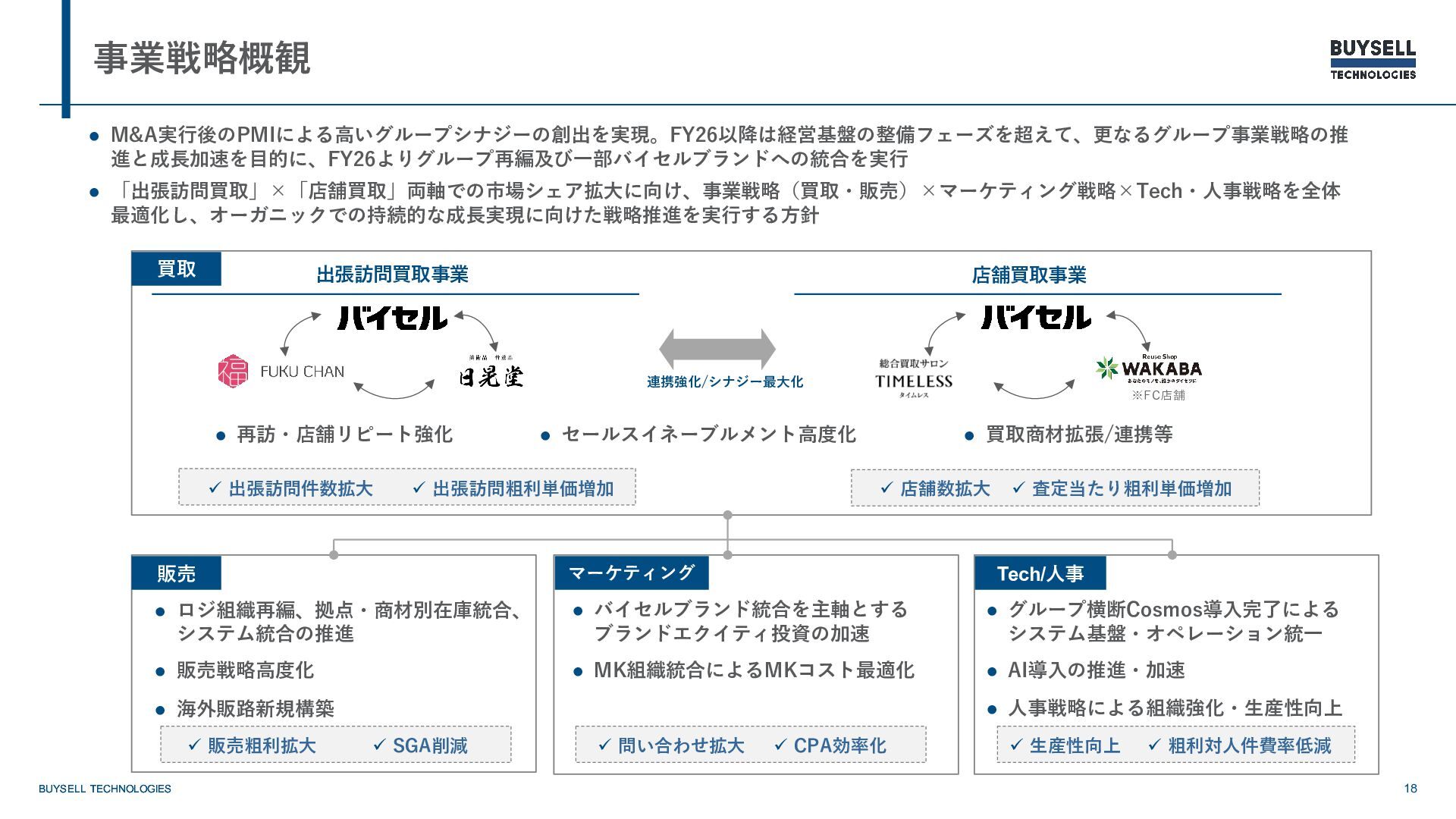Screen dimensions: 1456x819
Task: Click the 店舗数拡大 checkmark item
Action: [x=935, y=488]
